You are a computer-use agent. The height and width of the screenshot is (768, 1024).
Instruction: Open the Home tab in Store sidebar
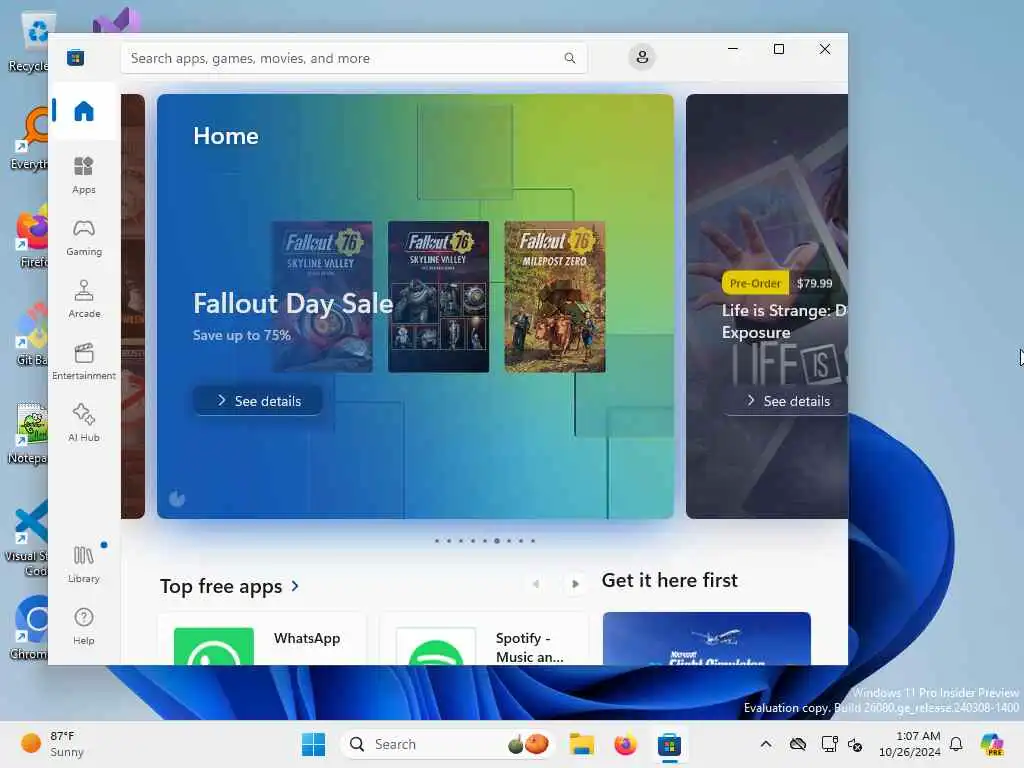pos(84,111)
